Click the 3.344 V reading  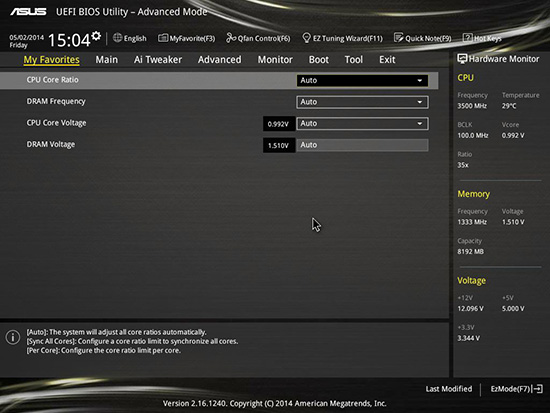pyautogui.click(x=469, y=338)
